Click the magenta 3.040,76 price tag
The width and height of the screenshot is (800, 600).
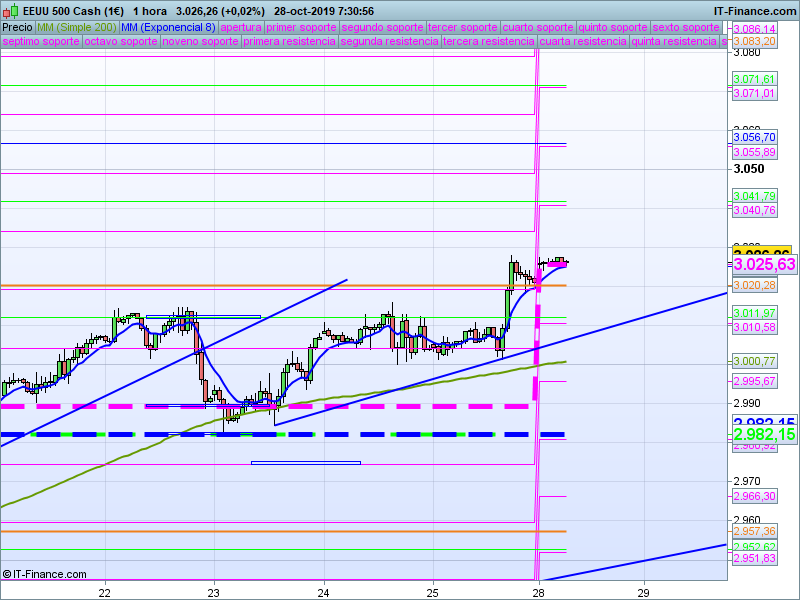point(755,210)
